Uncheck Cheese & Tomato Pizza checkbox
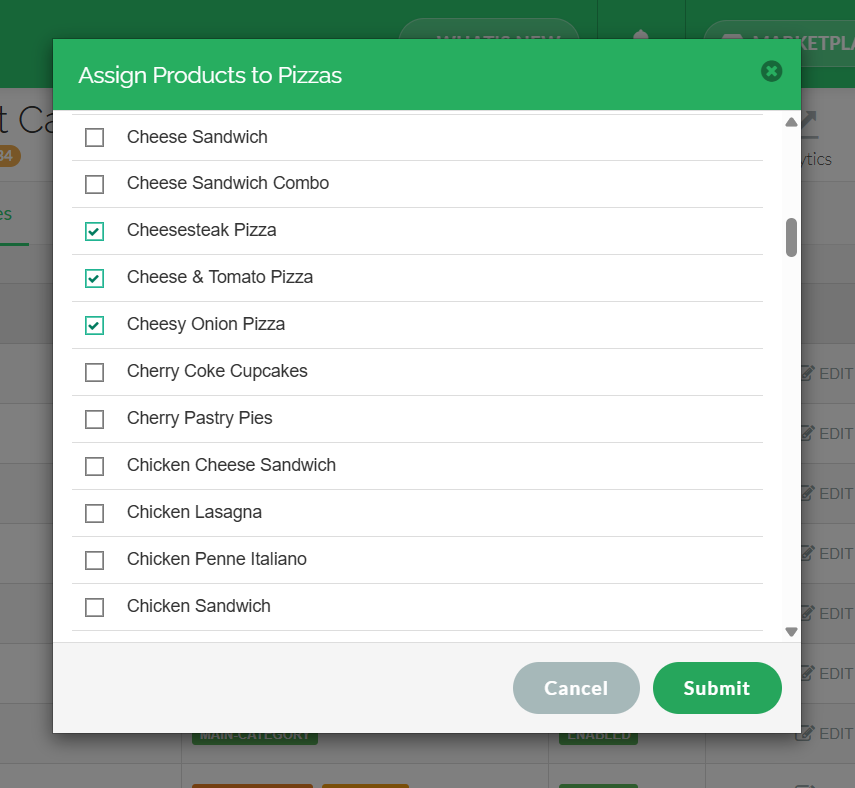The height and width of the screenshot is (788, 855). point(94,278)
